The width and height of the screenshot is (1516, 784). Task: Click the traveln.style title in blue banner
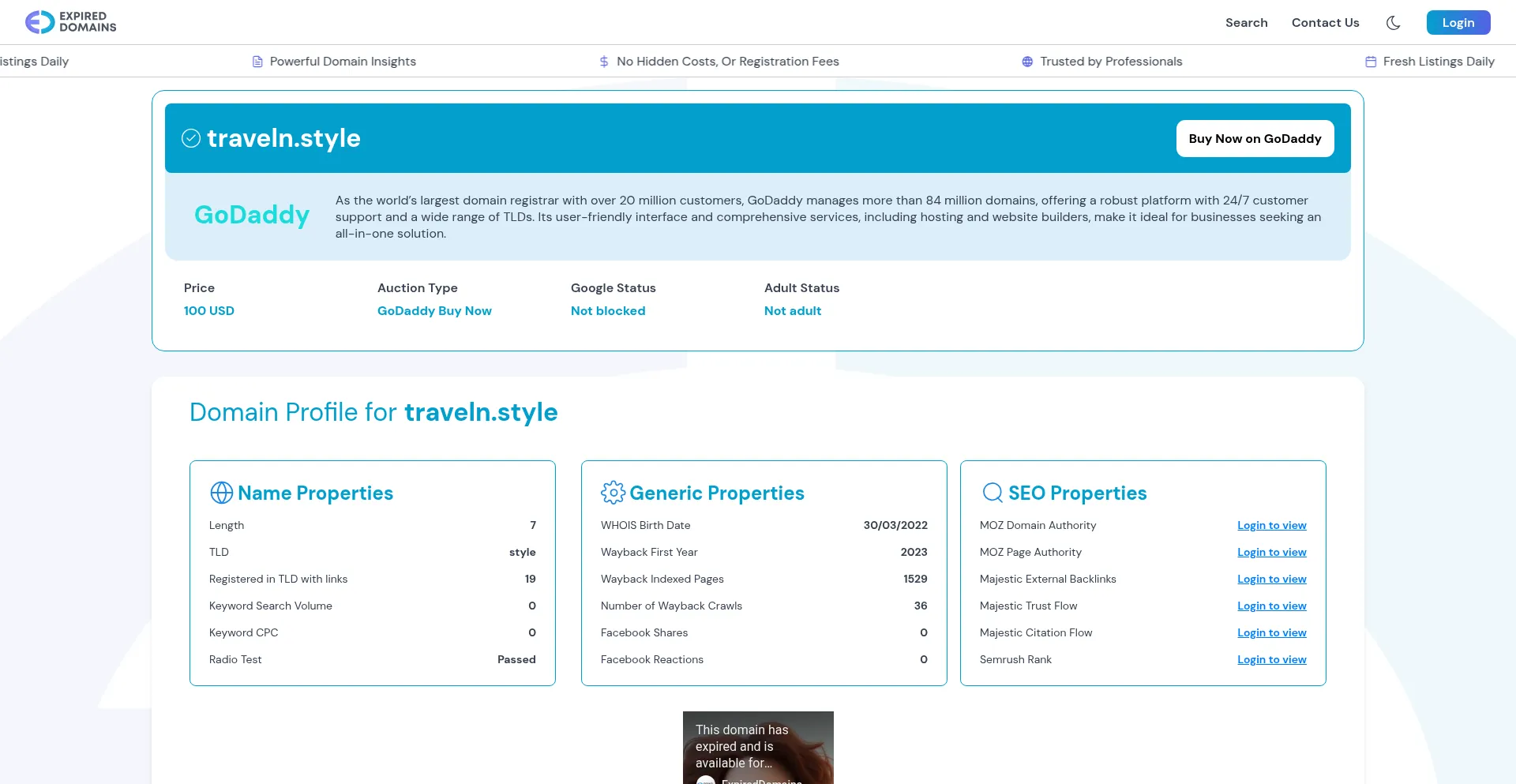(x=283, y=138)
